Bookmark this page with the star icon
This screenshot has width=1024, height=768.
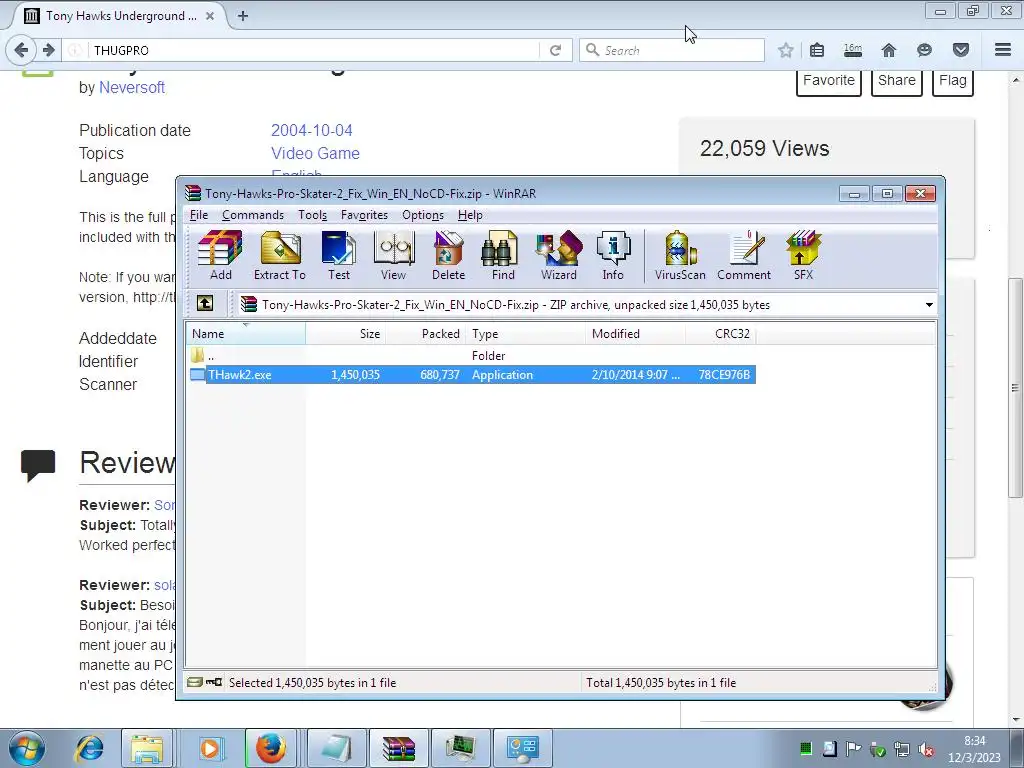point(786,50)
